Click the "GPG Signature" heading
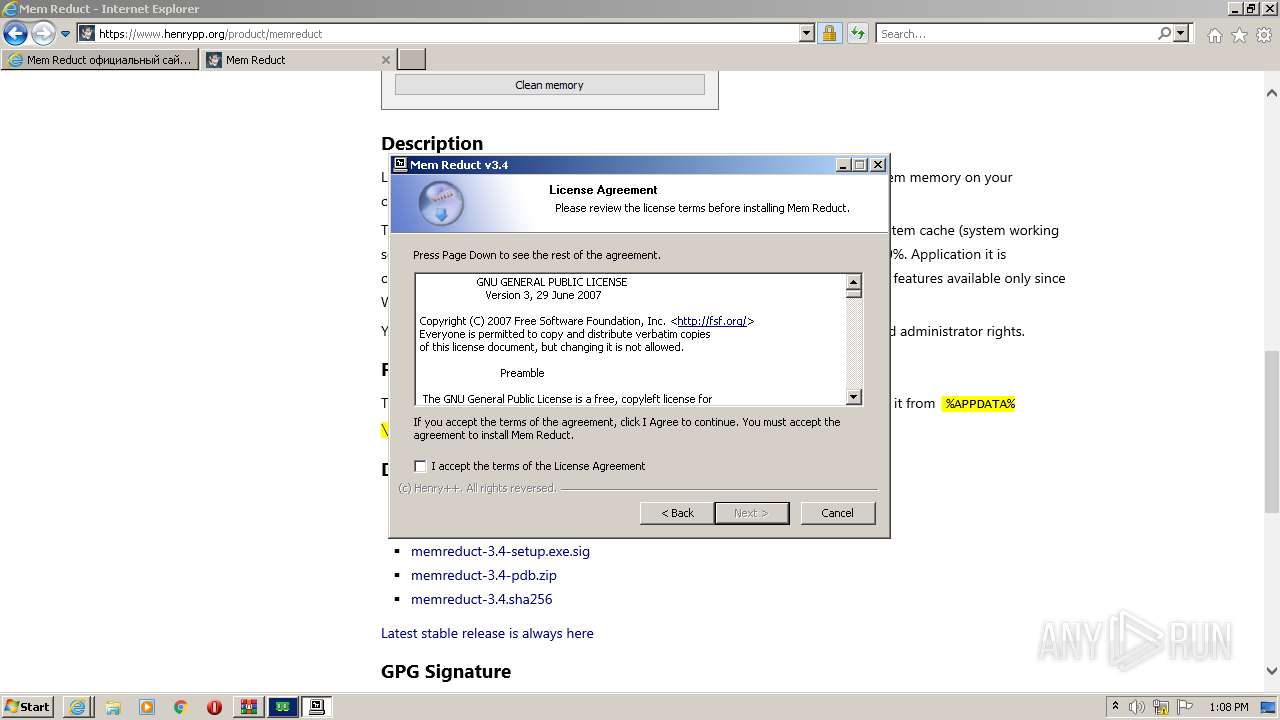Image resolution: width=1280 pixels, height=720 pixels. coord(446,671)
